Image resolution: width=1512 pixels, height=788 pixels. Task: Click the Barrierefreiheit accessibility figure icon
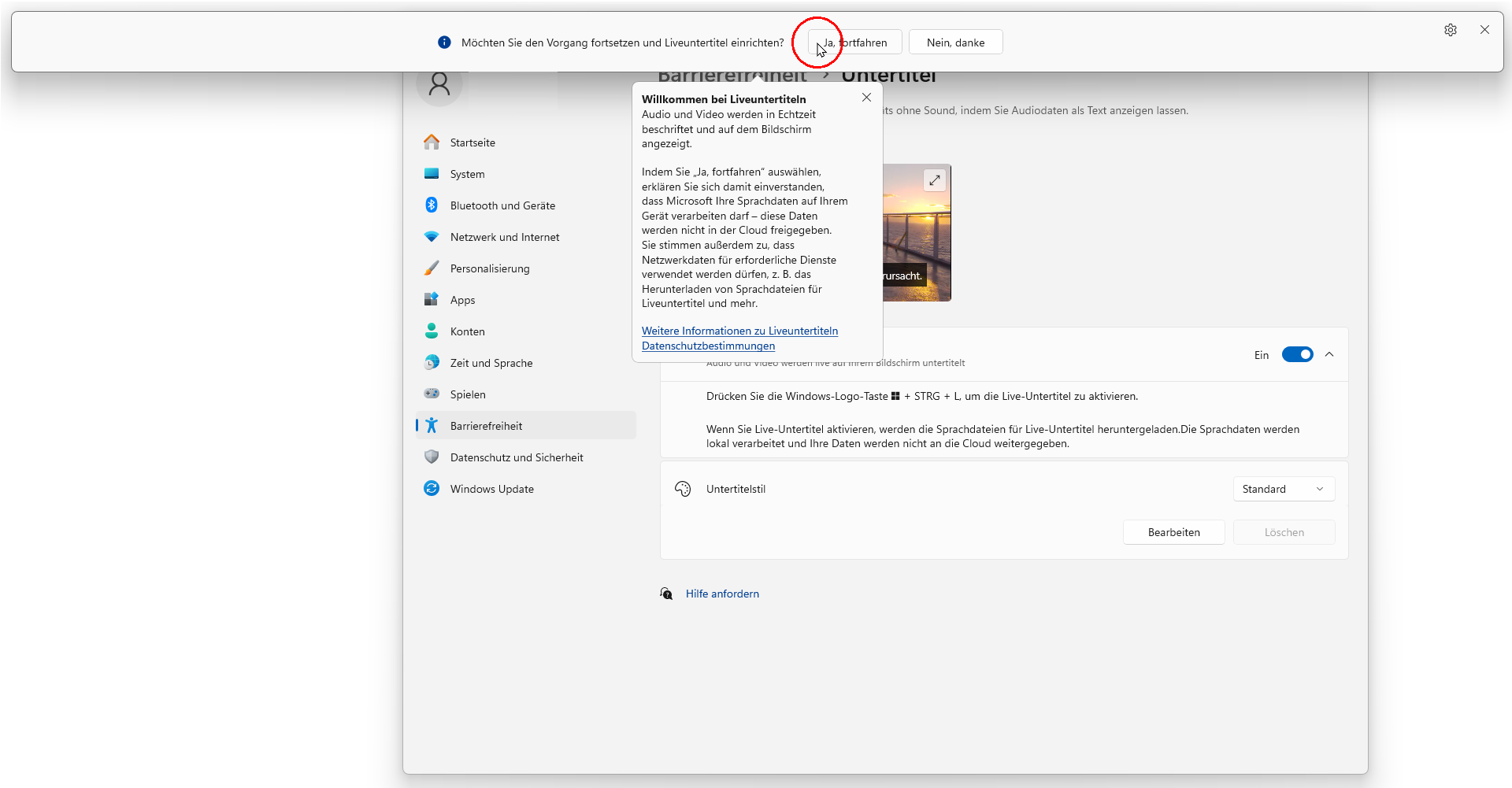[x=432, y=425]
